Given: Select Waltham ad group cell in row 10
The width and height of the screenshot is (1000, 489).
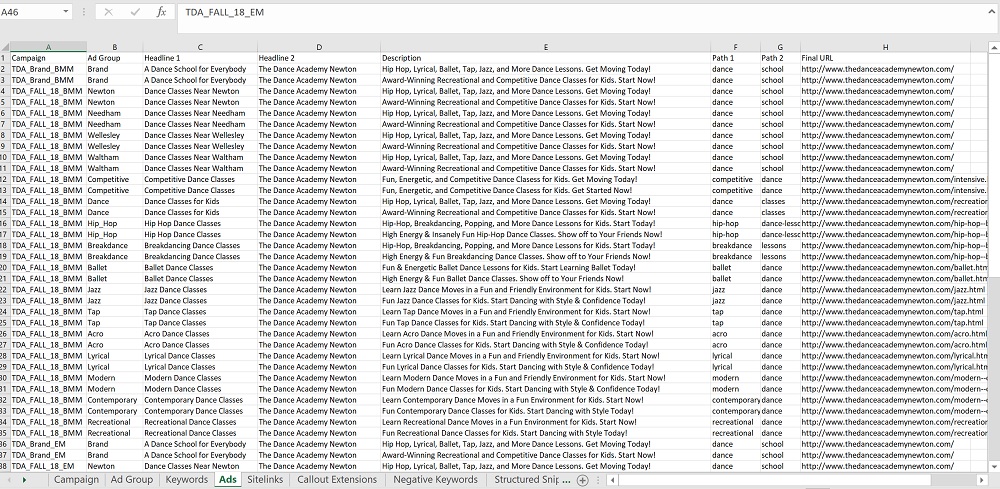Looking at the screenshot, I should click(x=114, y=157).
